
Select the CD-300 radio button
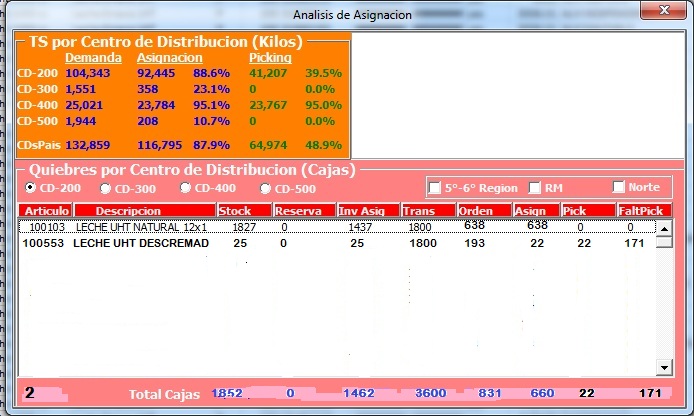105,189
